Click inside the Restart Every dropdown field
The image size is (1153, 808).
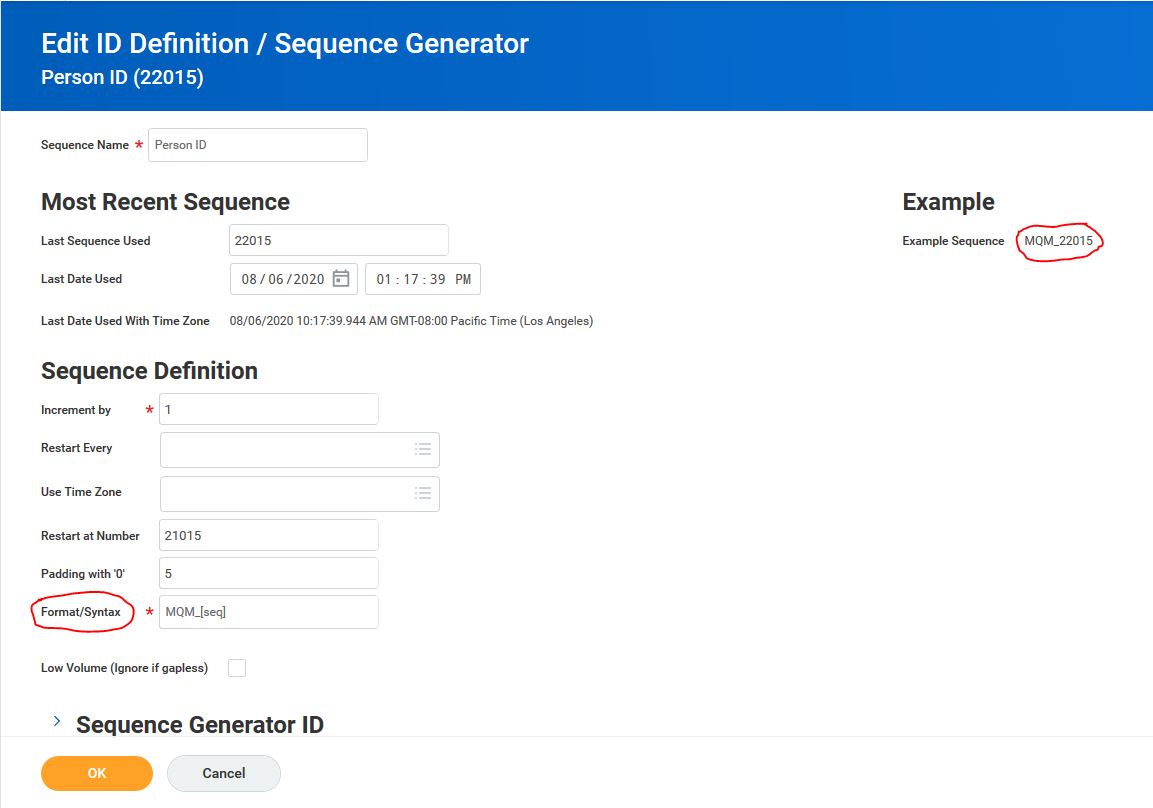tap(285, 450)
